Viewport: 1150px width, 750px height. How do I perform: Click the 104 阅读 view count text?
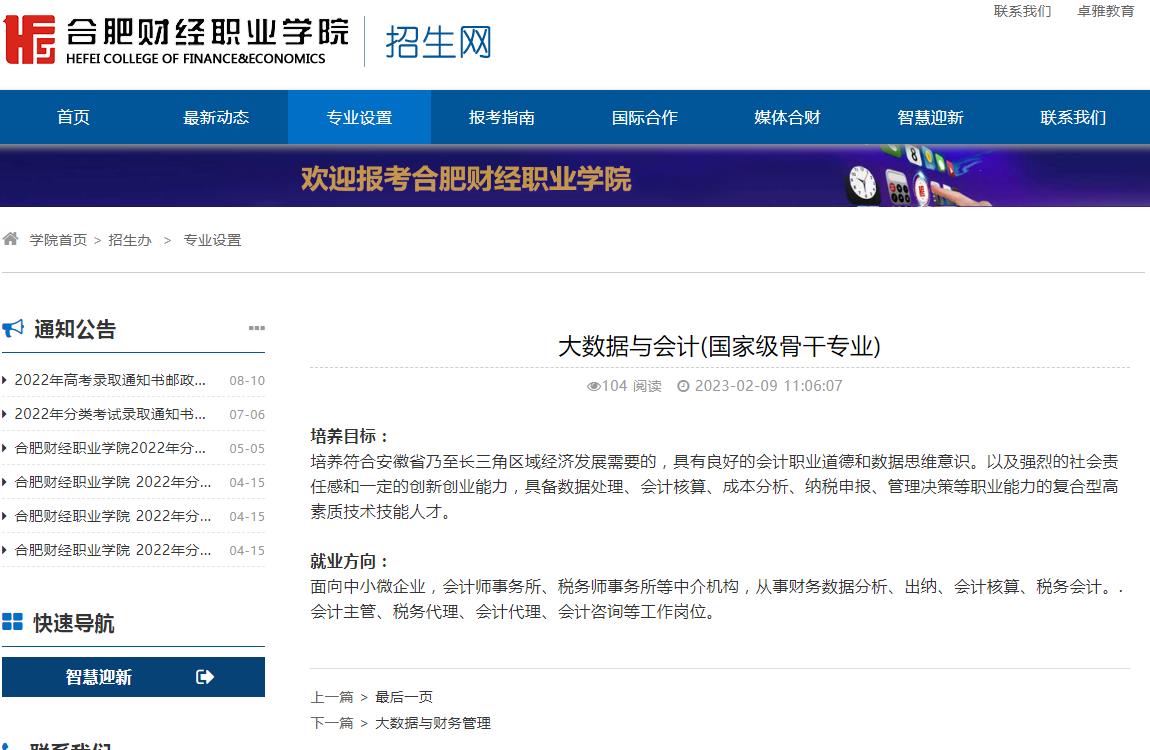pos(631,386)
